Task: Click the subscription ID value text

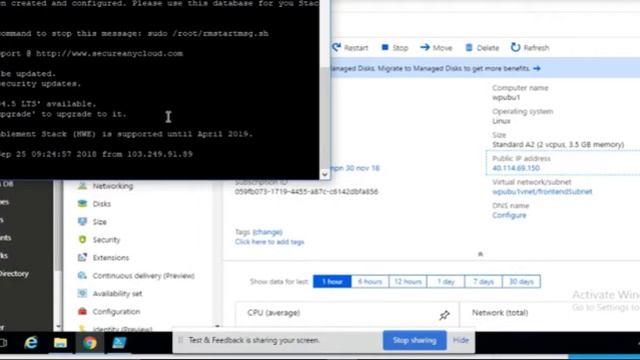Action: pyautogui.click(x=307, y=191)
